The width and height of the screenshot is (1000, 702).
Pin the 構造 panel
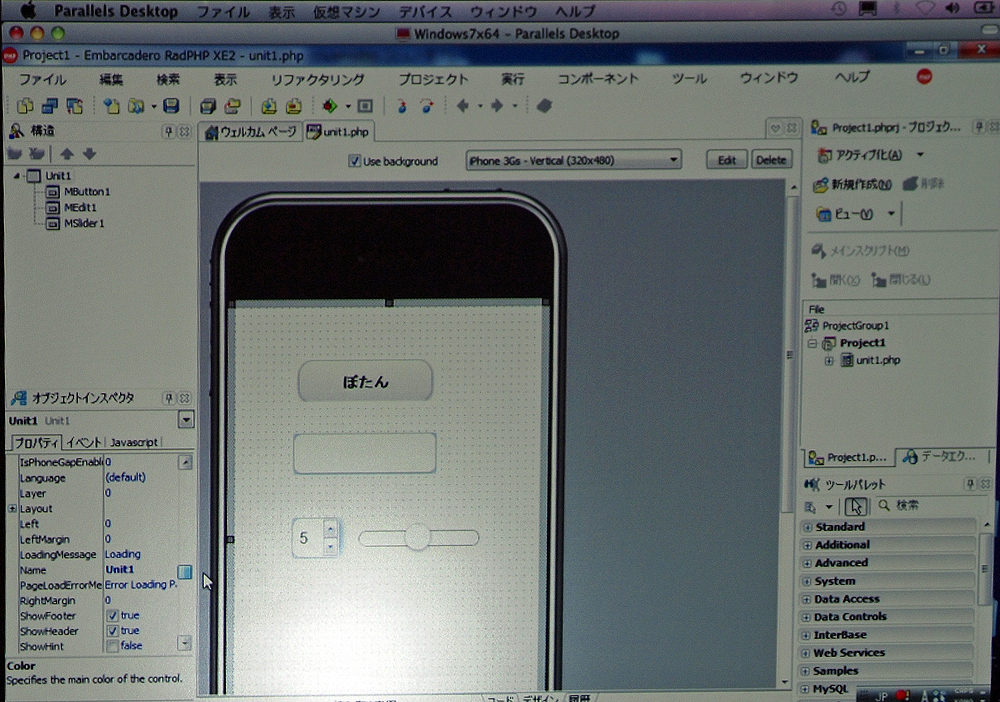[168, 131]
